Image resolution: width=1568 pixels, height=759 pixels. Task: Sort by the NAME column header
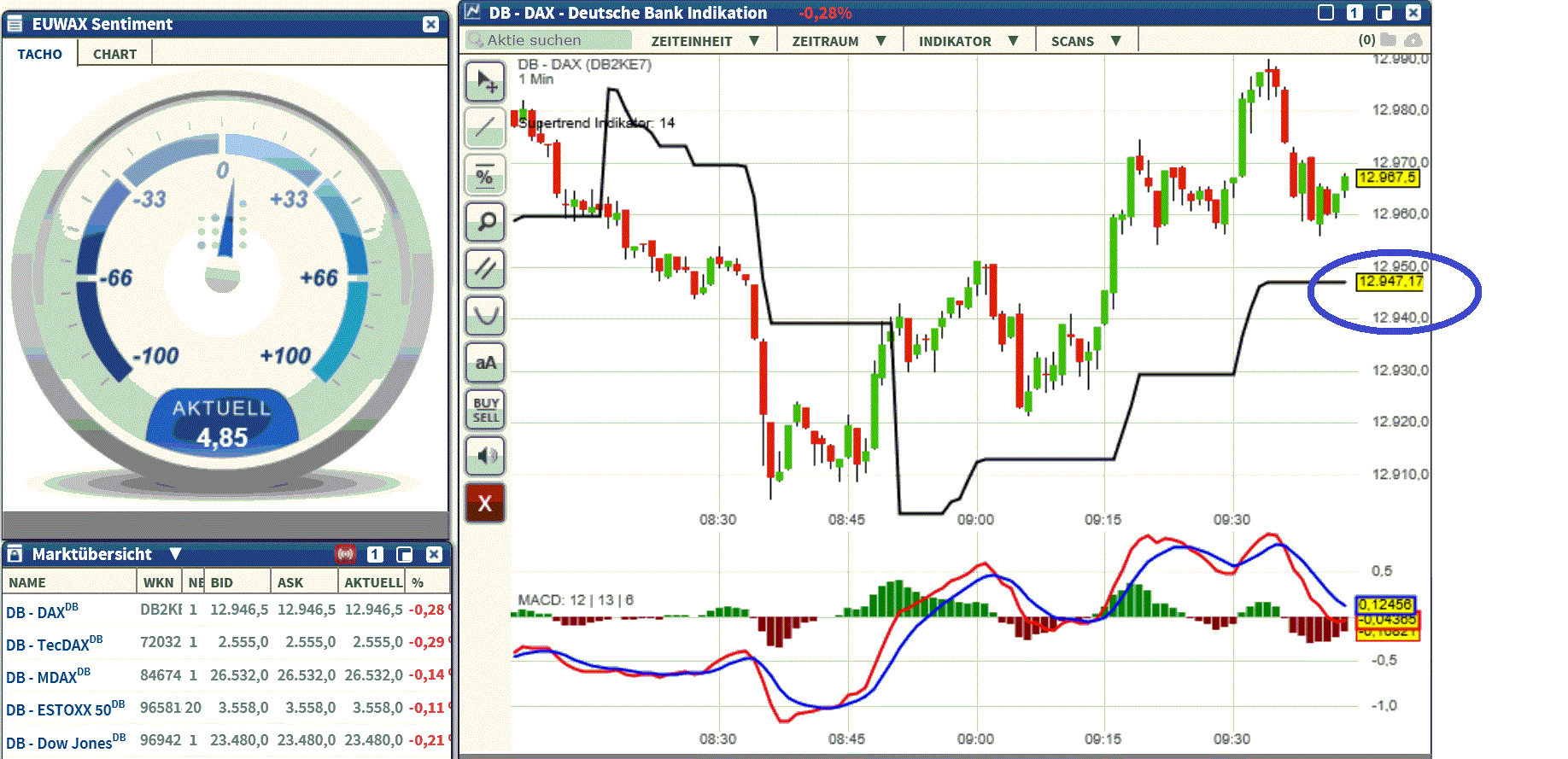(x=69, y=582)
